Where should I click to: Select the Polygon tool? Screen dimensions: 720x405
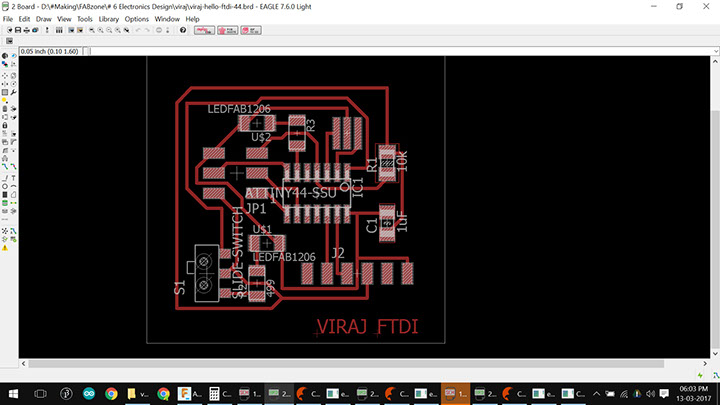tap(13, 195)
